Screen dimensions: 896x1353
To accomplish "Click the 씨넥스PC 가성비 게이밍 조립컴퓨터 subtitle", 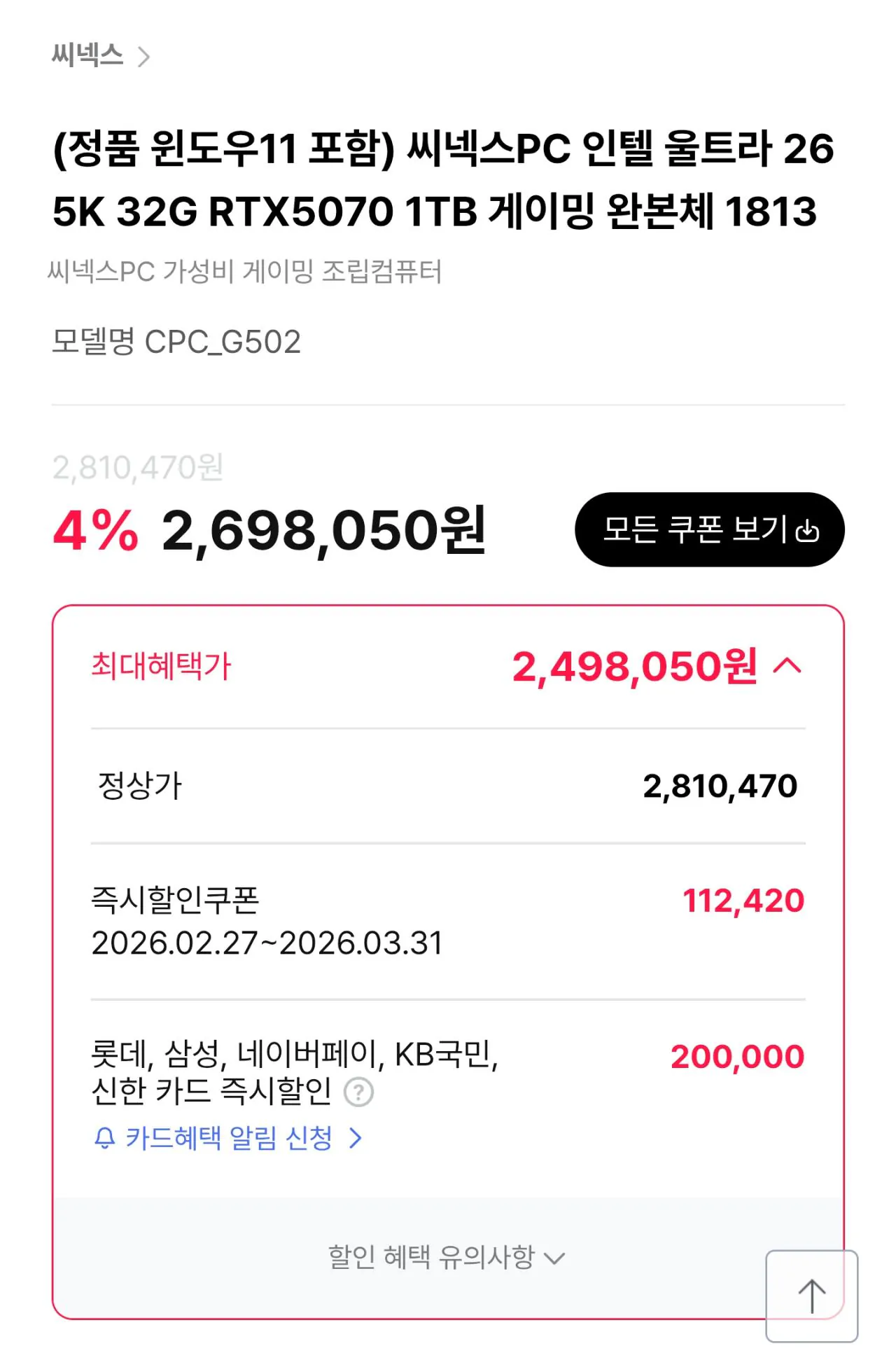I will pos(245,272).
